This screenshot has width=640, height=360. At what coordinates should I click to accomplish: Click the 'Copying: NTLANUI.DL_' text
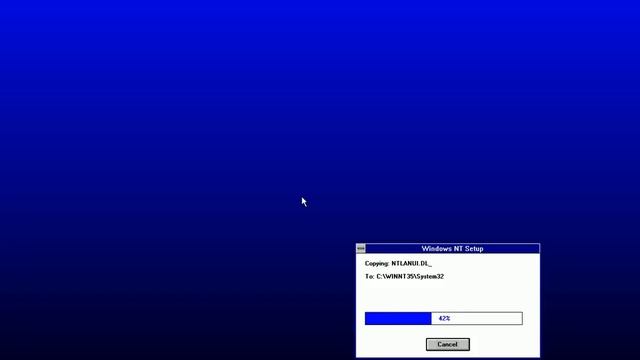click(398, 264)
